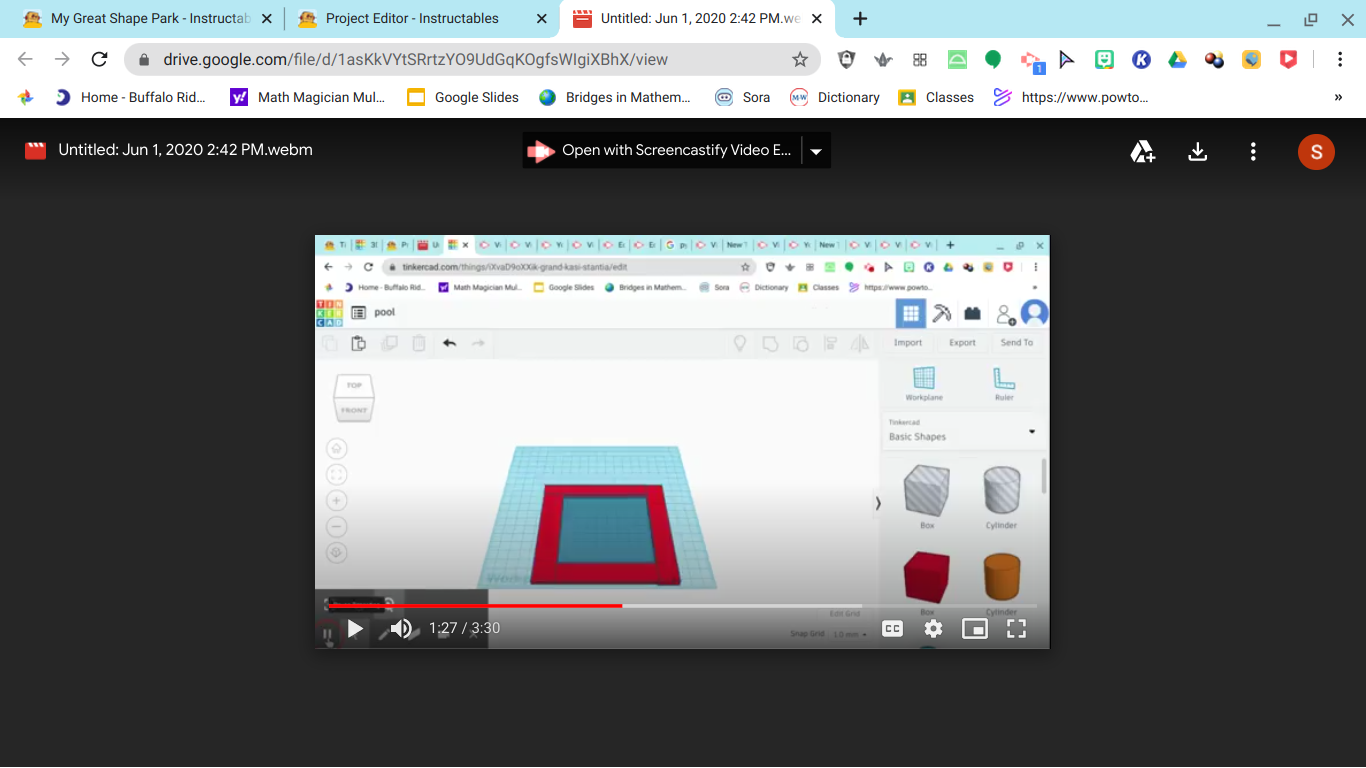
Task: Open the four-squares grid extension
Action: [920, 59]
